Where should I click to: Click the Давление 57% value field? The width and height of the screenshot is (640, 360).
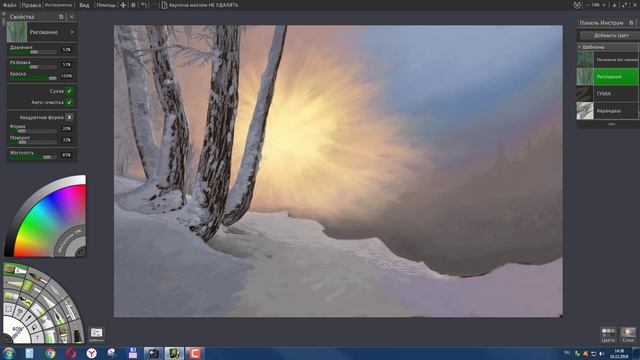click(67, 50)
